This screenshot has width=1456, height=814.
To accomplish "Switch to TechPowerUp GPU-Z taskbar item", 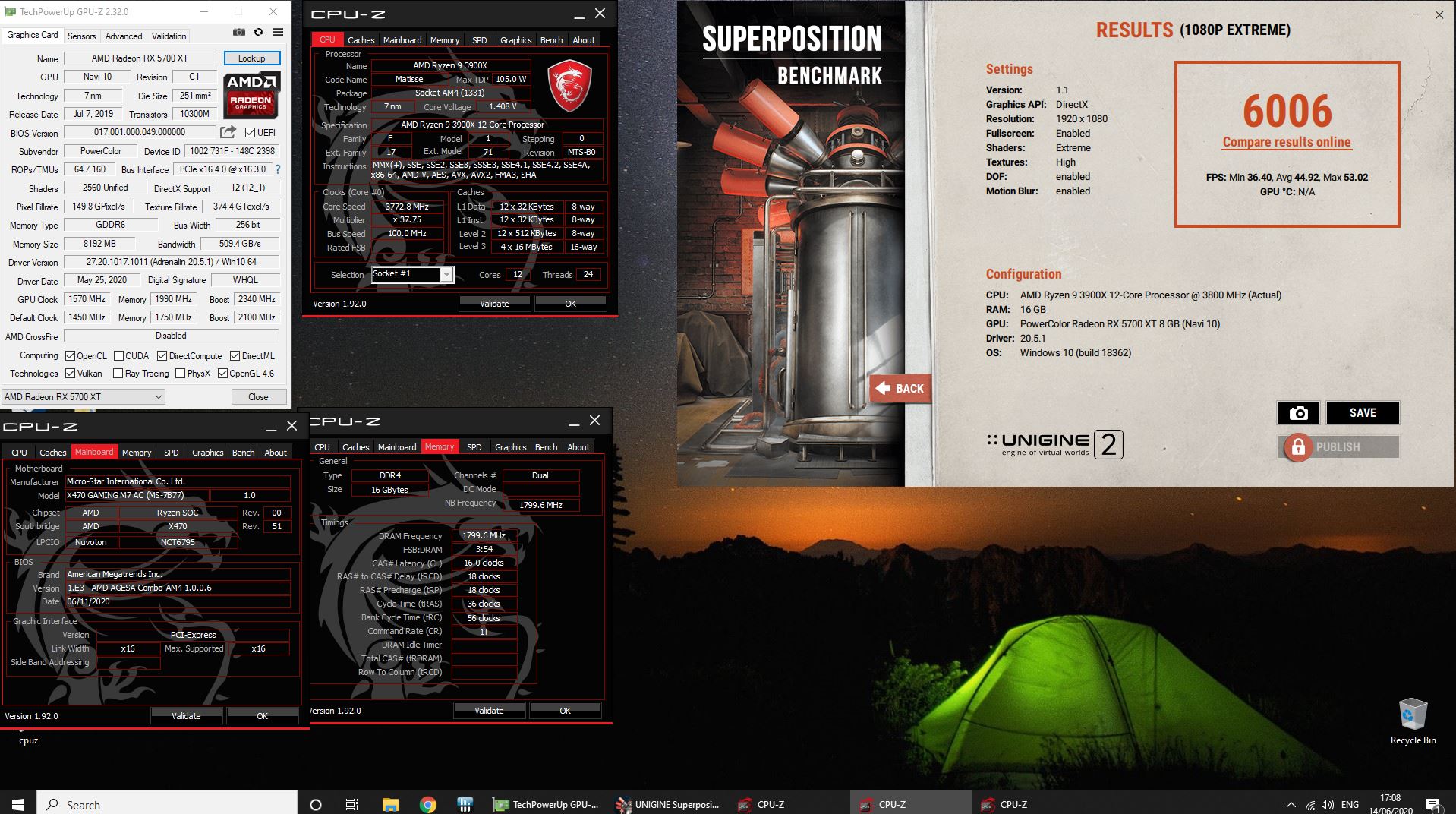I will tap(546, 804).
